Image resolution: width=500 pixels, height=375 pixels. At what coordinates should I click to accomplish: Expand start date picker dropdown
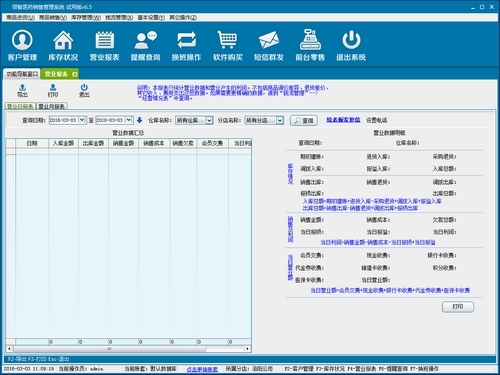(x=82, y=120)
